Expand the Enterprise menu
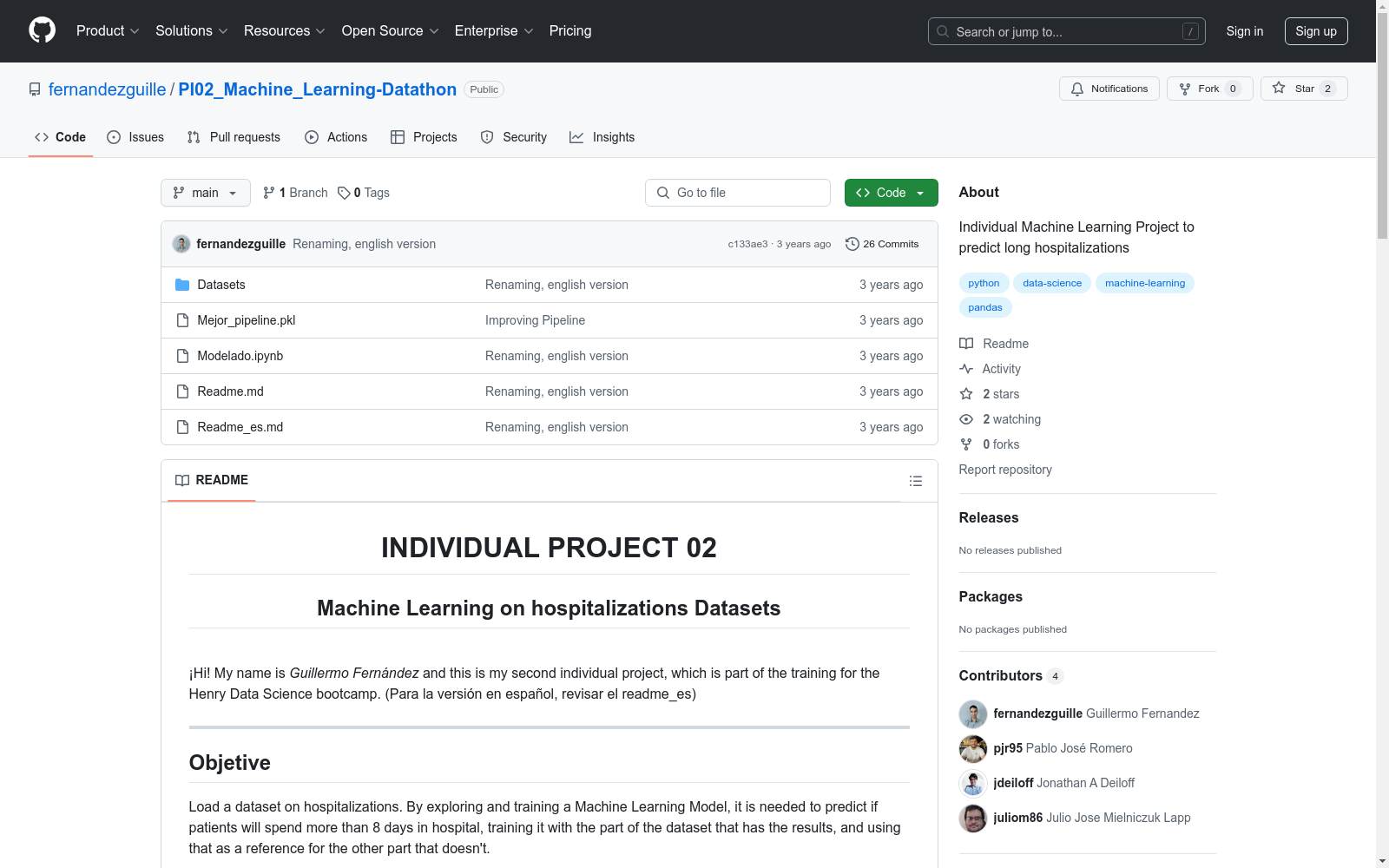The height and width of the screenshot is (868, 1389). 494,31
